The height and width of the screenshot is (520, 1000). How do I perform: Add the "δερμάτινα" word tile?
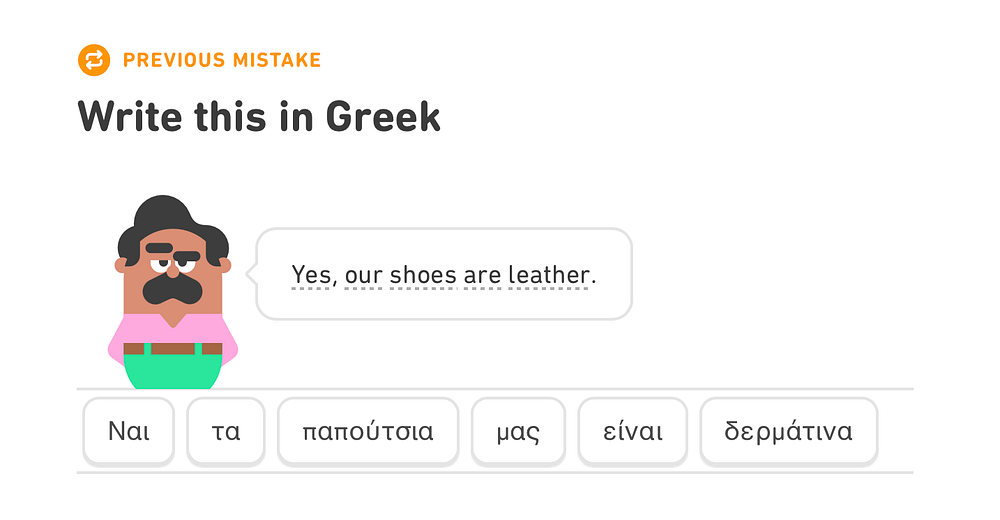tap(788, 432)
